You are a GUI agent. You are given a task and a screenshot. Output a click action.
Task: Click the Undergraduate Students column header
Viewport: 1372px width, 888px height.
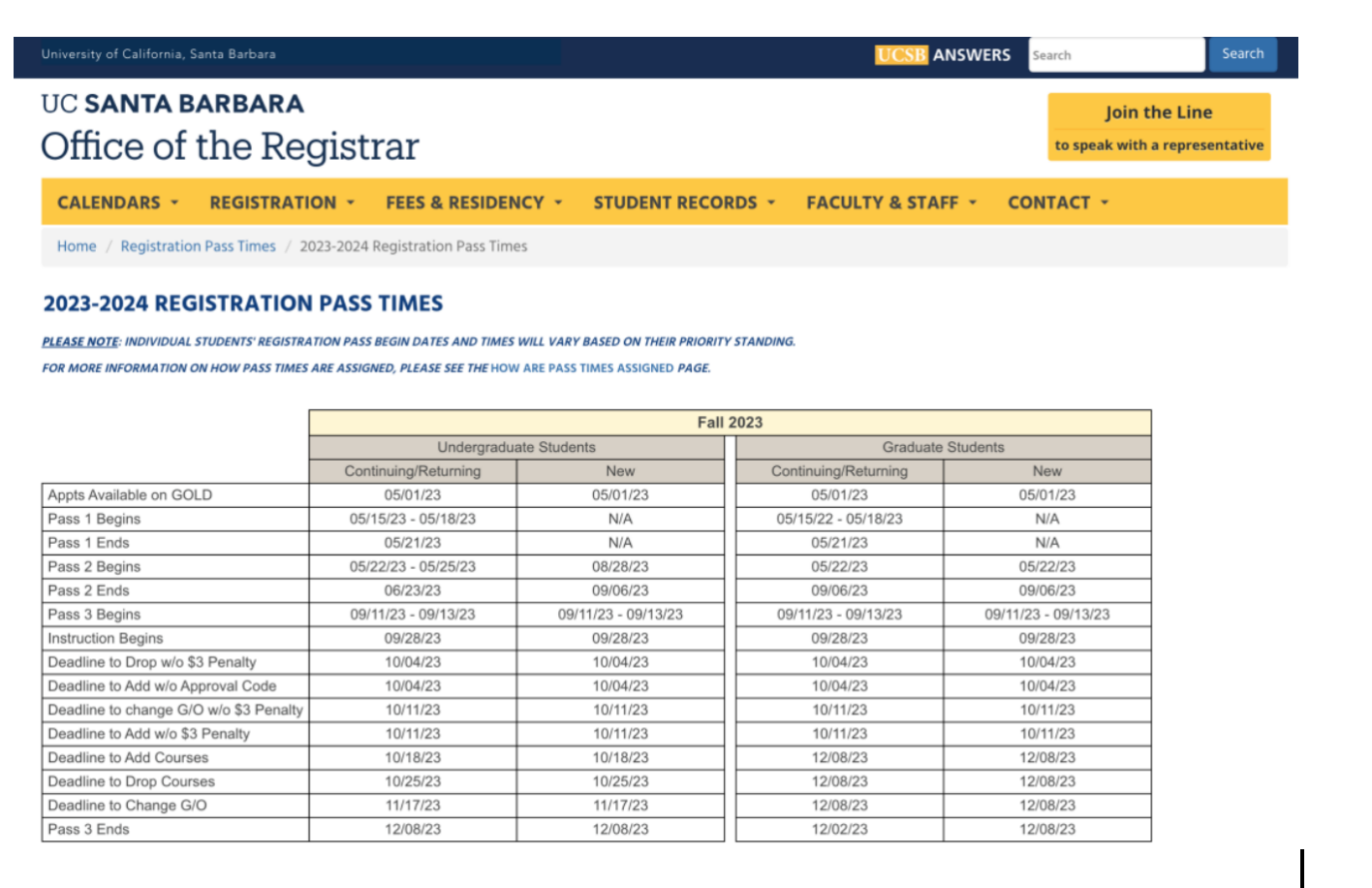(516, 447)
